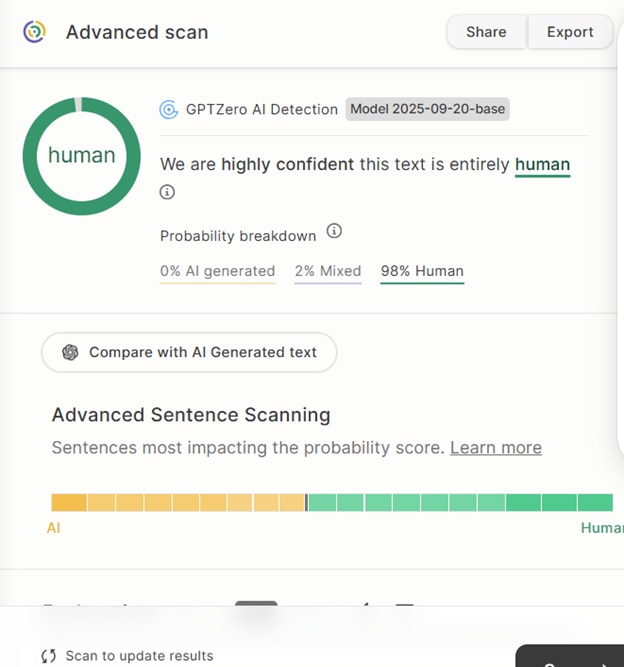Image resolution: width=624 pixels, height=667 pixels.
Task: Click the GPTZero AI Detection icon
Action: (x=169, y=110)
